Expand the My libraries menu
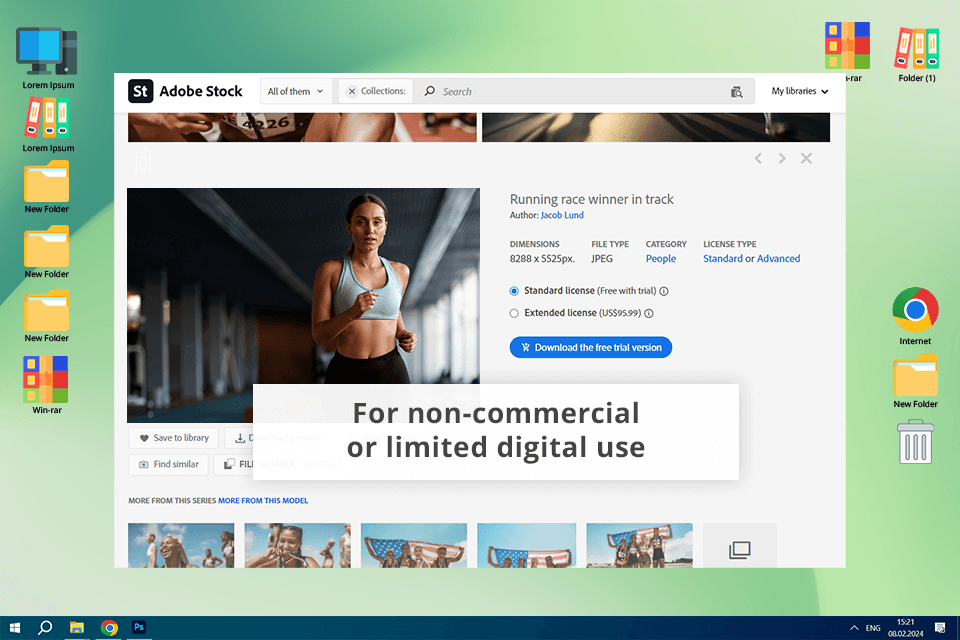Viewport: 960px width, 640px height. [800, 91]
